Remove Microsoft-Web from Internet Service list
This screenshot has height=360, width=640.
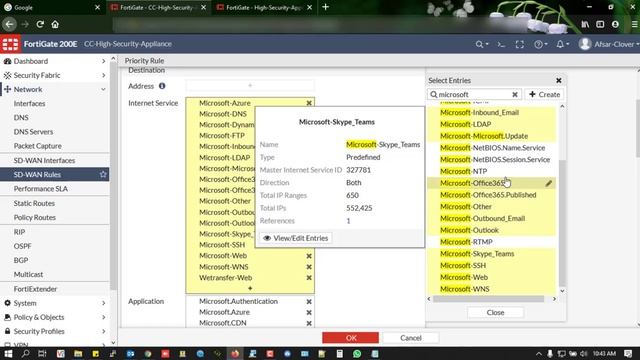pos(309,256)
